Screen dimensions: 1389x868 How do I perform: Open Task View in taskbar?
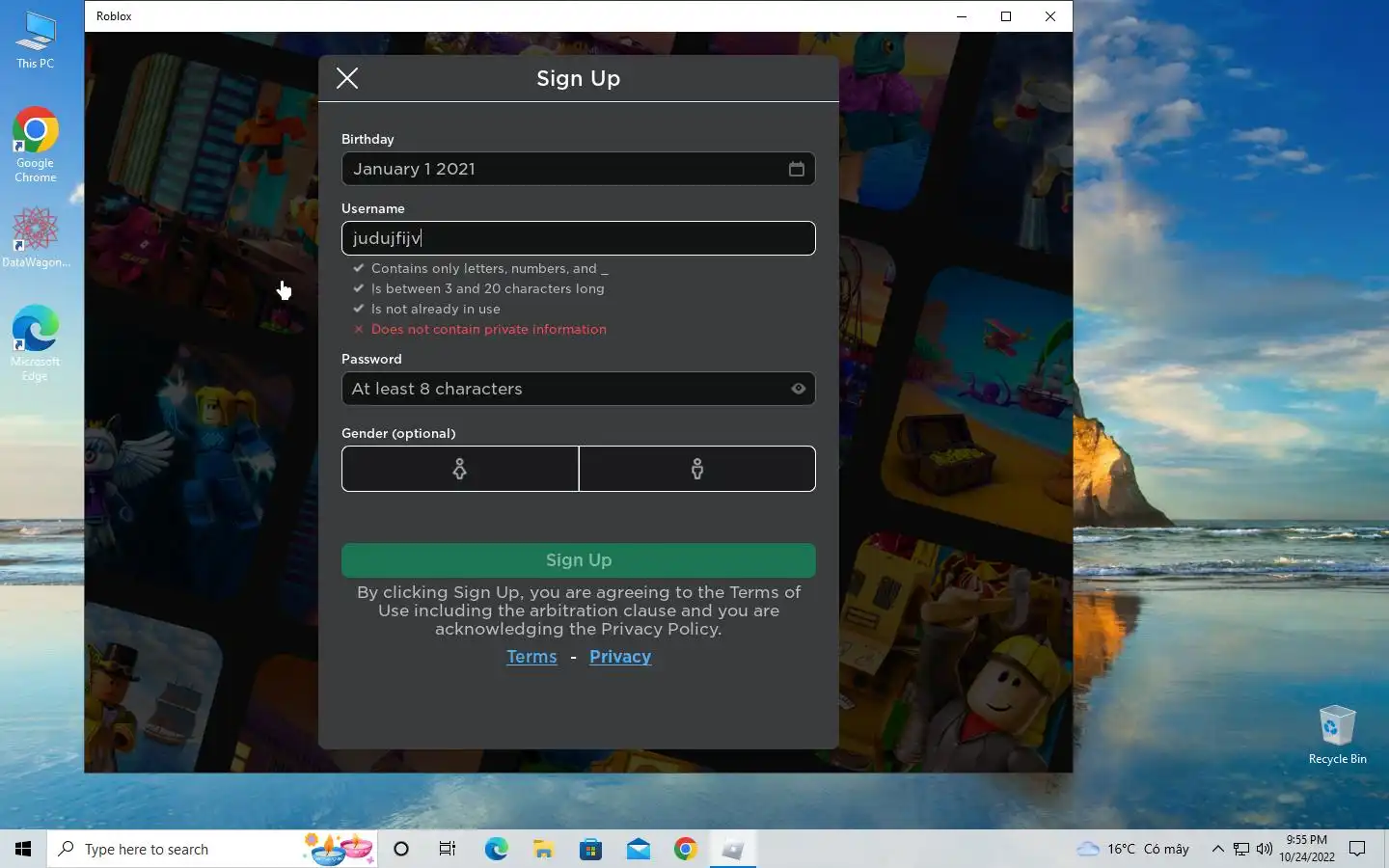coord(448,849)
